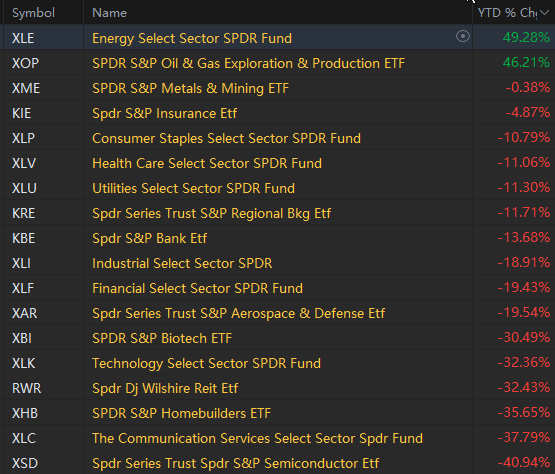
Task: Open SPDR S&P Metals & Mining ETF
Action: 190,88
